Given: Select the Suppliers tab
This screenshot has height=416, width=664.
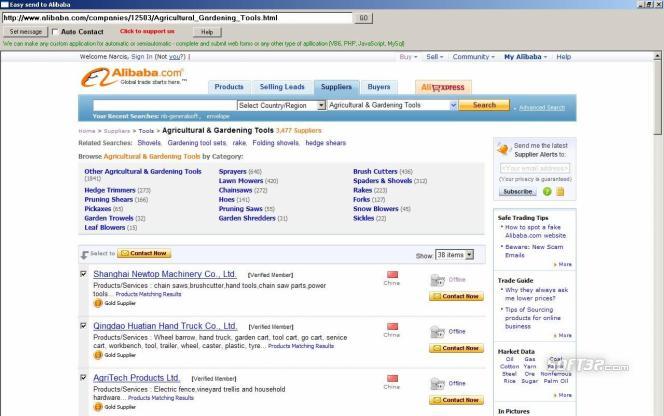Looking at the screenshot, I should point(336,87).
